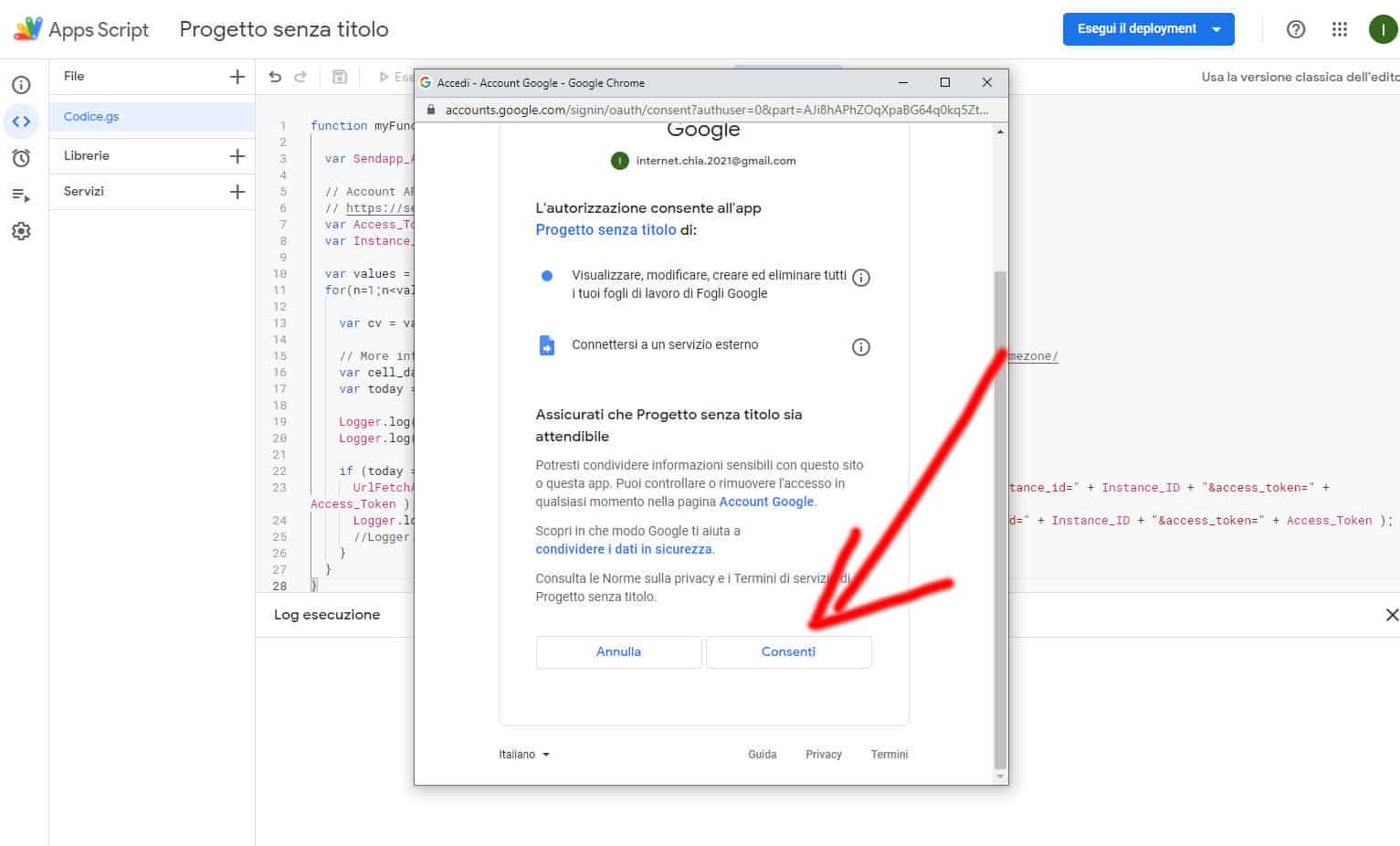Select the Codice.gs file
Image resolution: width=1400 pixels, height=846 pixels.
coord(91,117)
